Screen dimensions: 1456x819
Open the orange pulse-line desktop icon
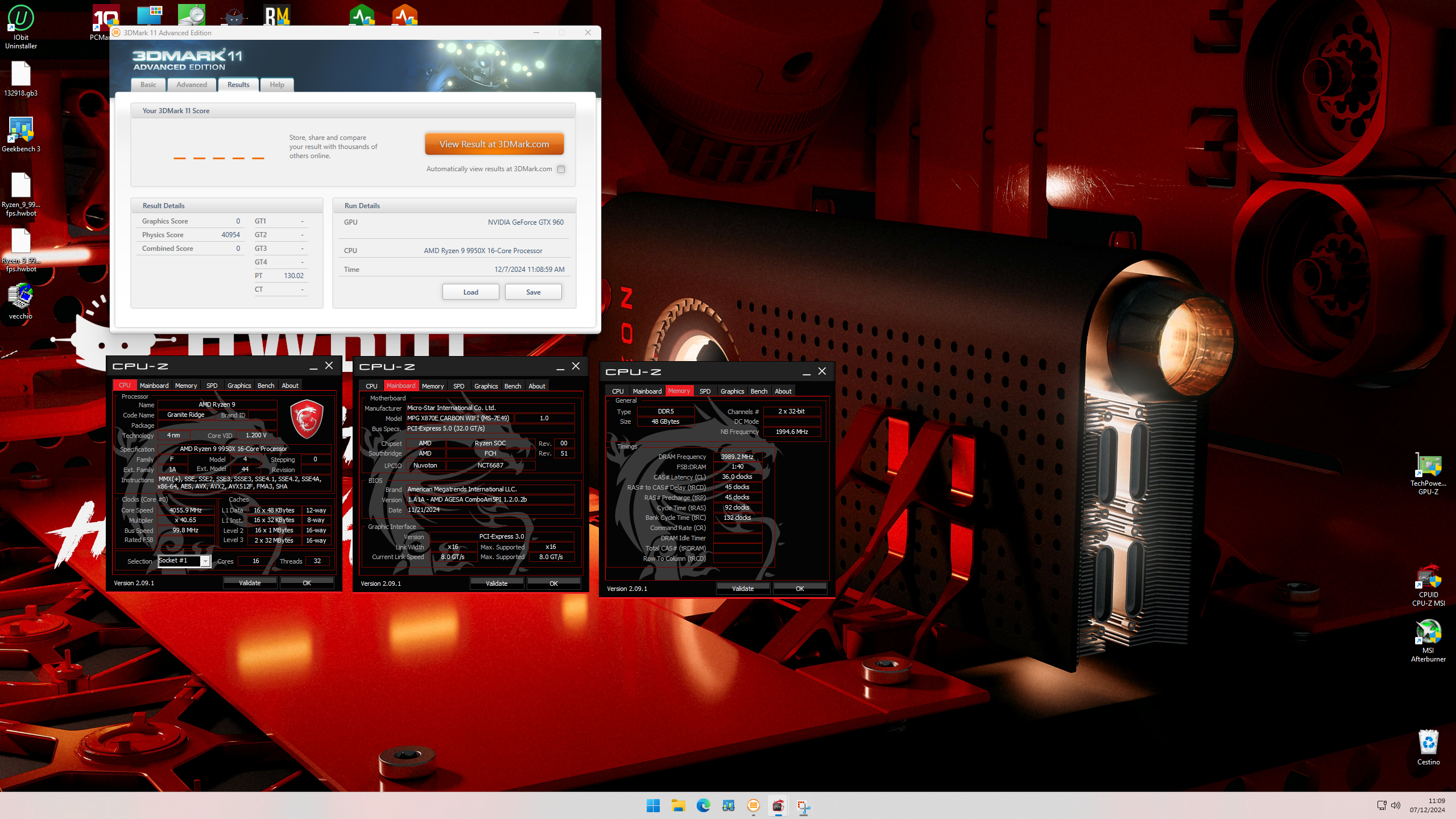[x=405, y=15]
